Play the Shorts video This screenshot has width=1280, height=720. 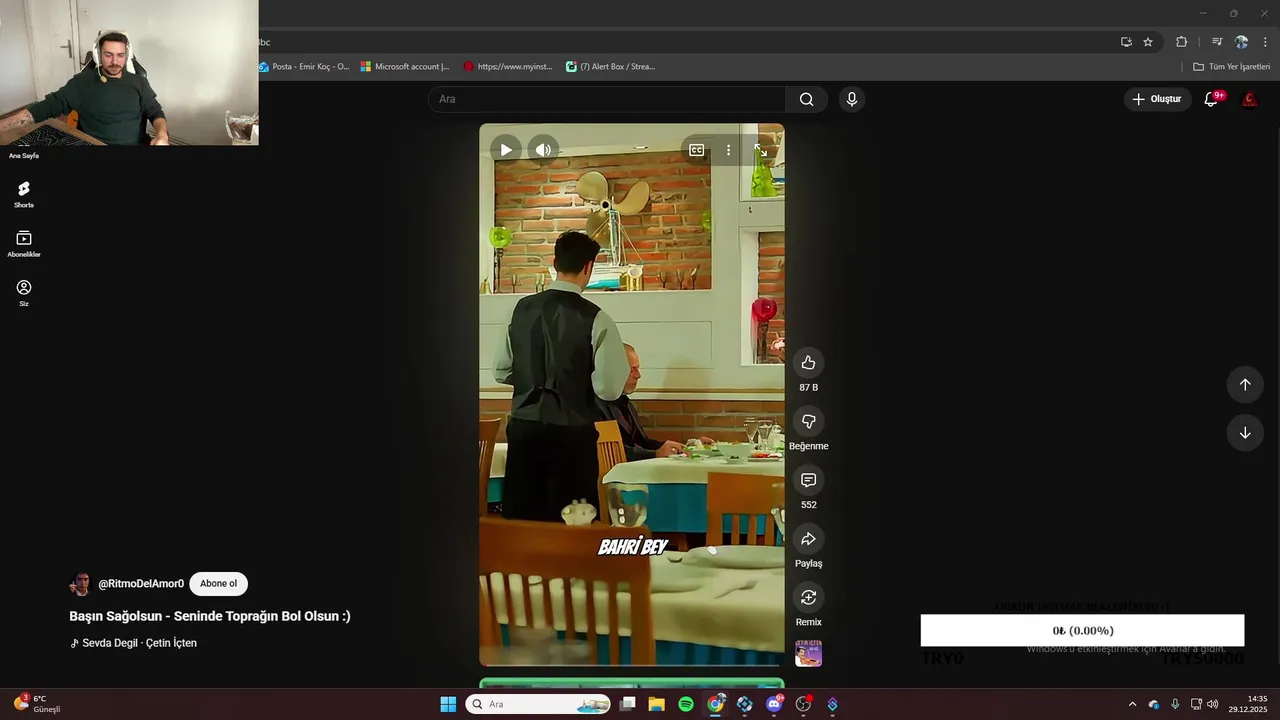click(x=506, y=150)
